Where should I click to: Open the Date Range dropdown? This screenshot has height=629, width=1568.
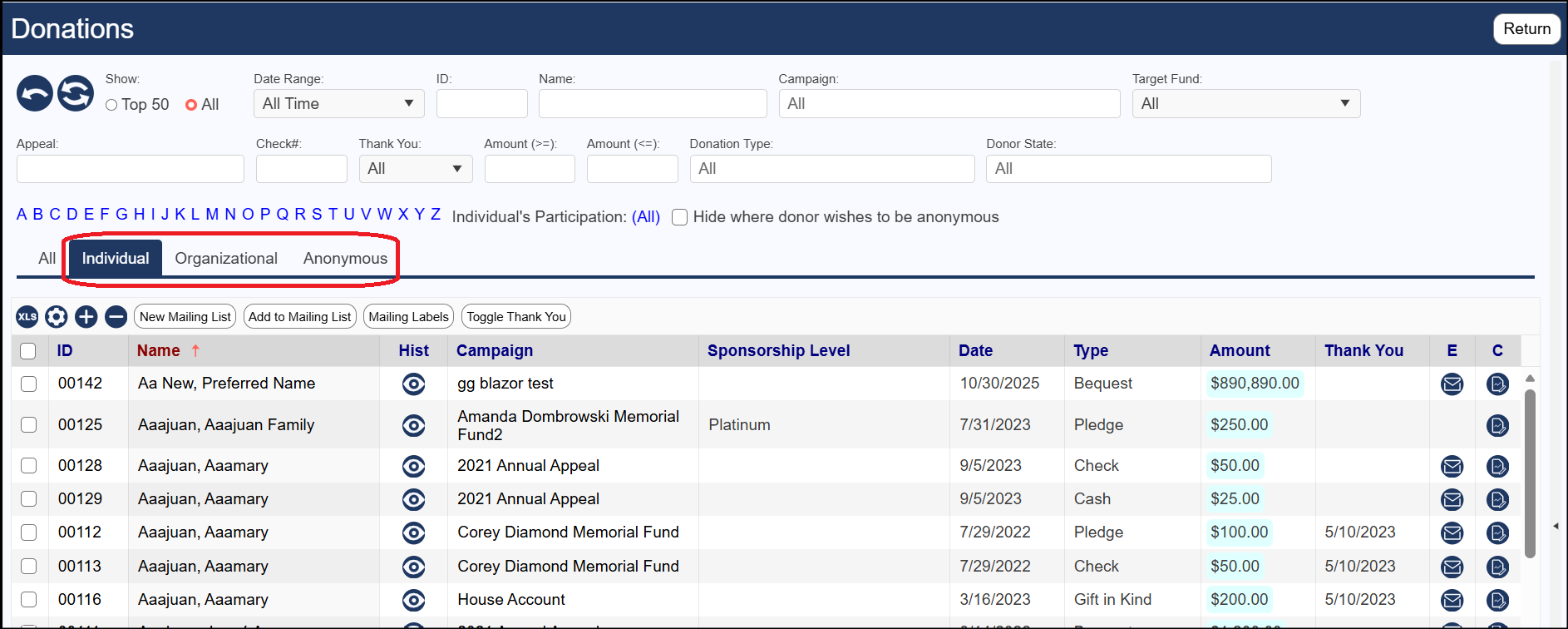click(338, 104)
